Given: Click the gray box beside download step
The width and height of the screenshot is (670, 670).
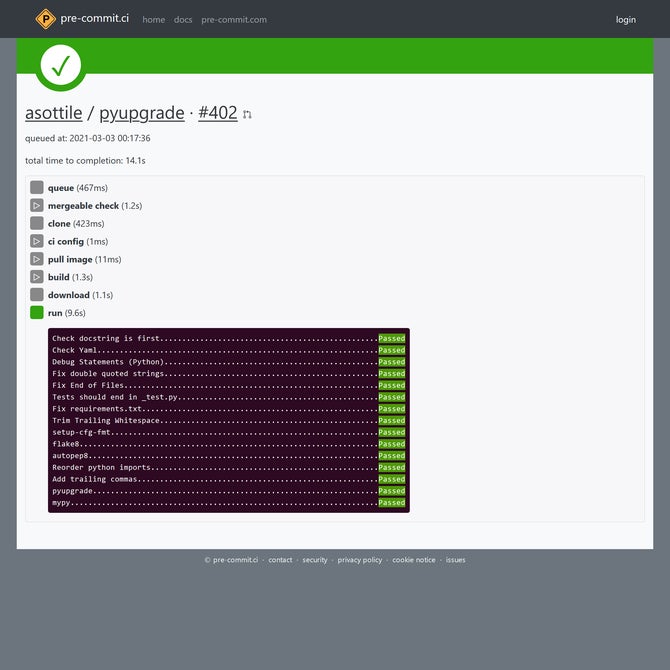Looking at the screenshot, I should pyautogui.click(x=37, y=295).
